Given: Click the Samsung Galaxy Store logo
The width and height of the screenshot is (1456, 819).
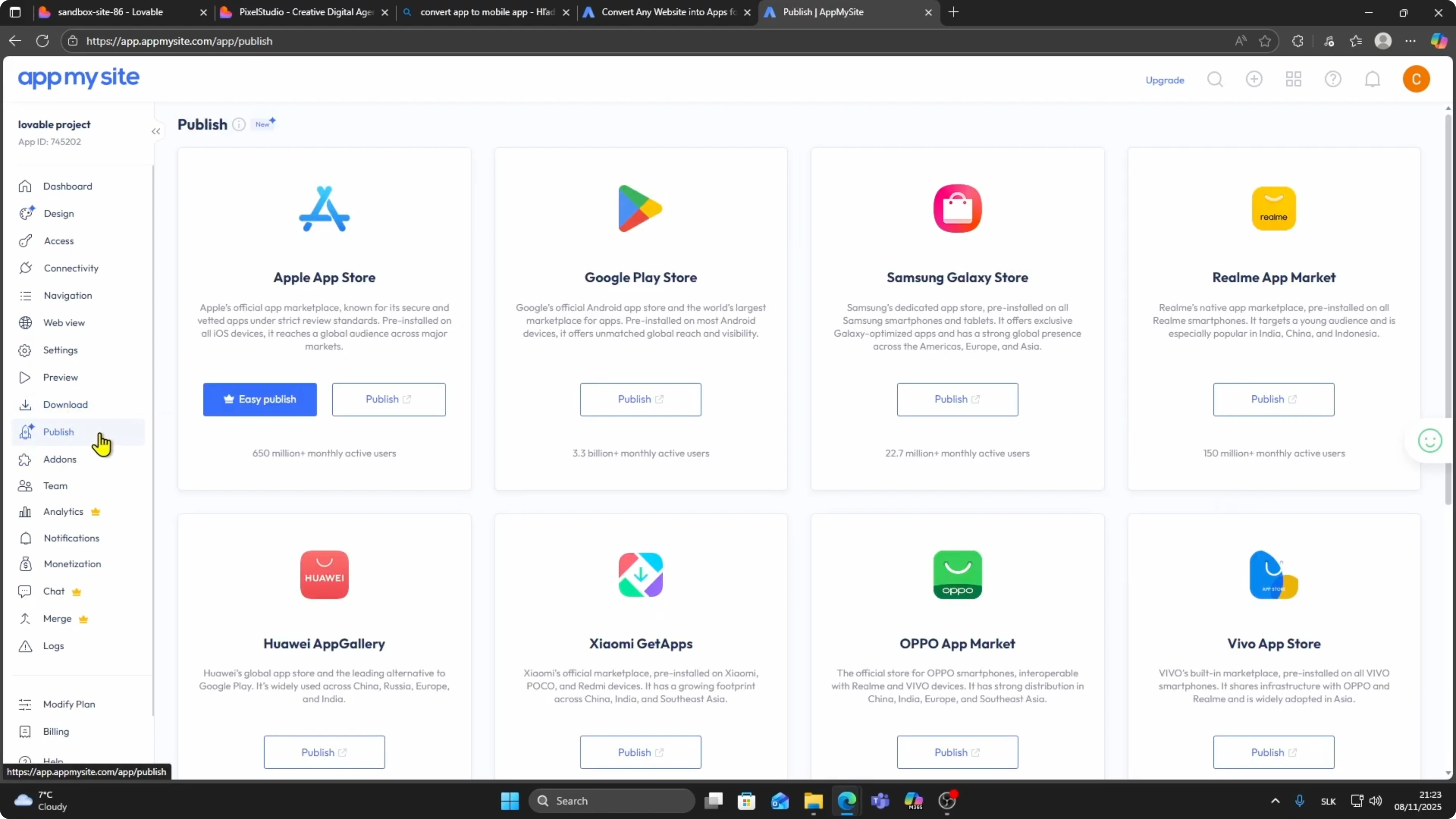Looking at the screenshot, I should pyautogui.click(x=957, y=209).
